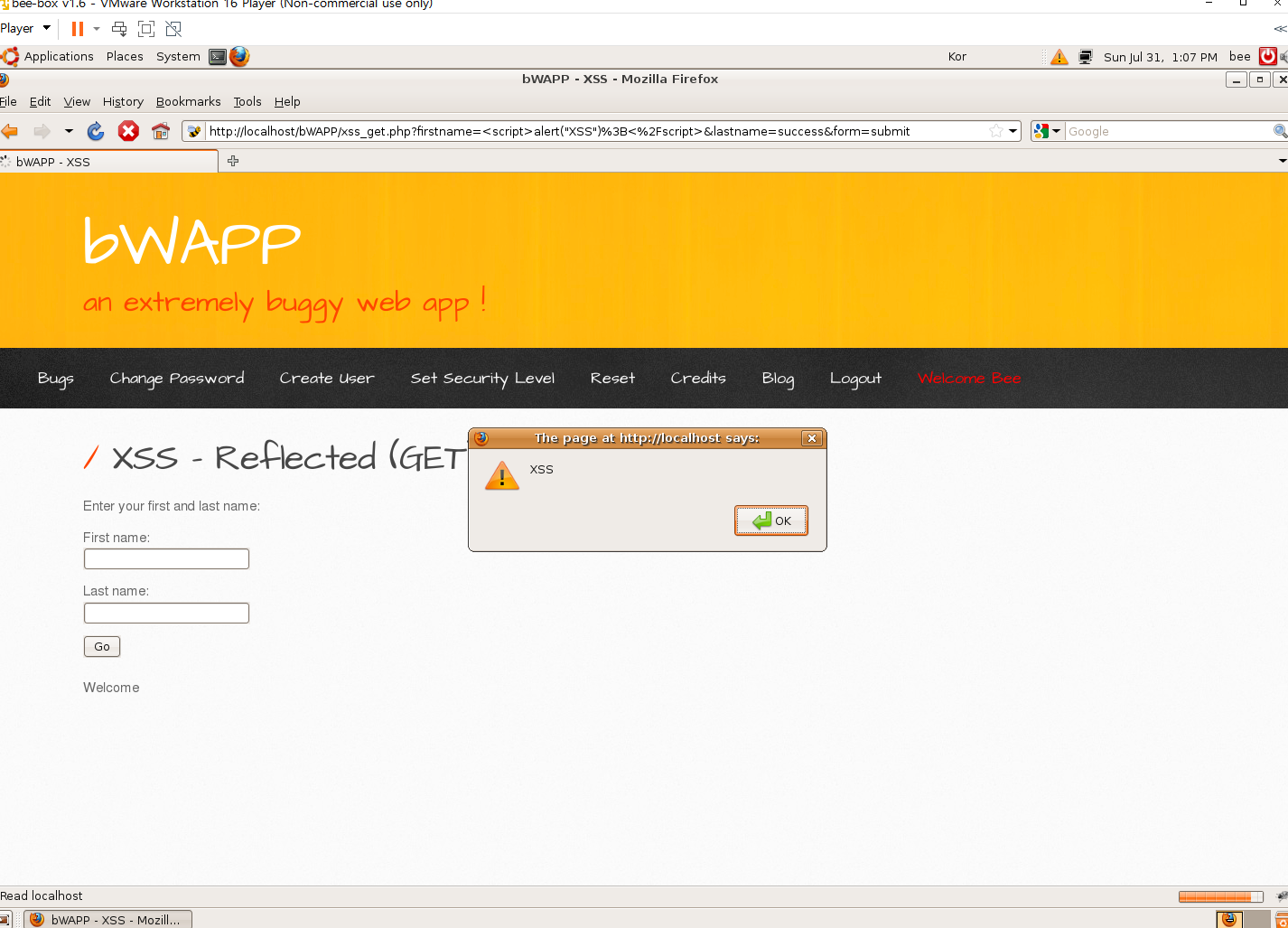Submit the form with Go button
Image resolution: width=1288 pixels, height=928 pixels.
[x=102, y=647]
